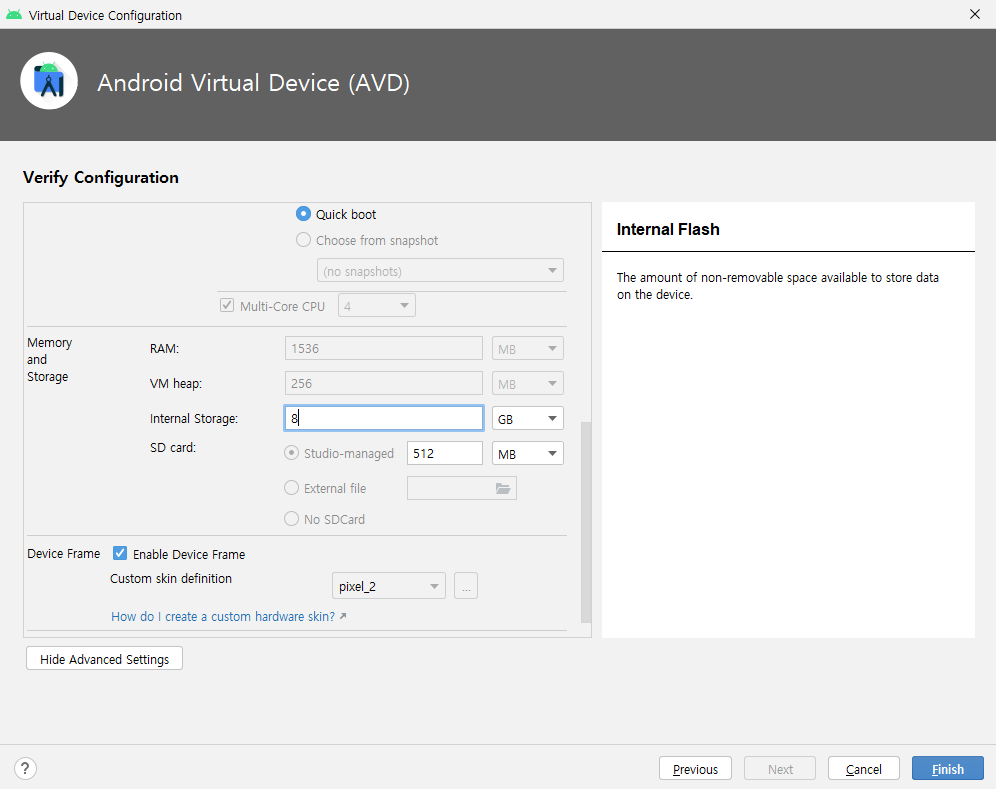Close the Virtual Device Configuration window

tap(975, 14)
